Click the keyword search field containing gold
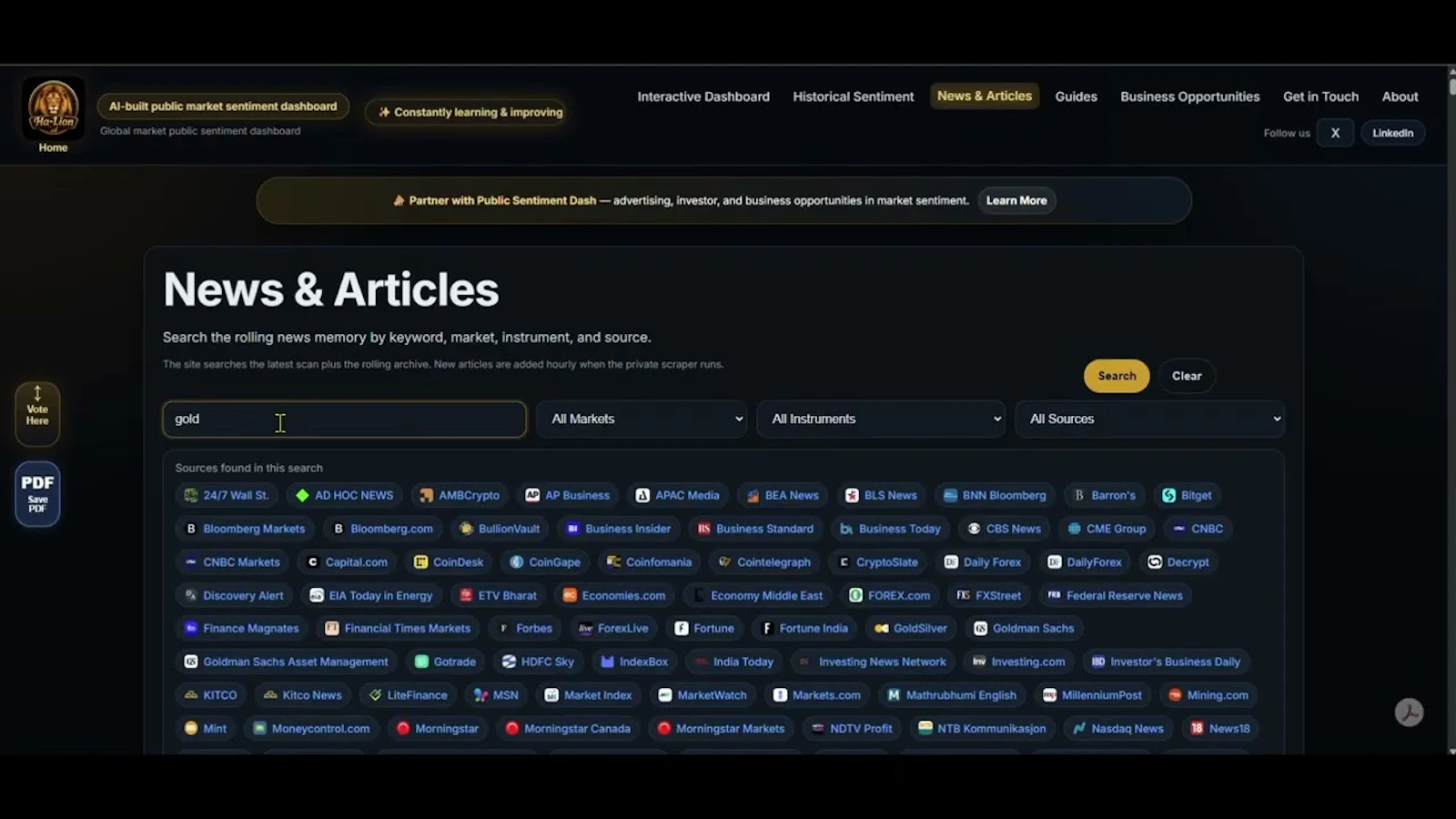The height and width of the screenshot is (819, 1456). (x=344, y=420)
